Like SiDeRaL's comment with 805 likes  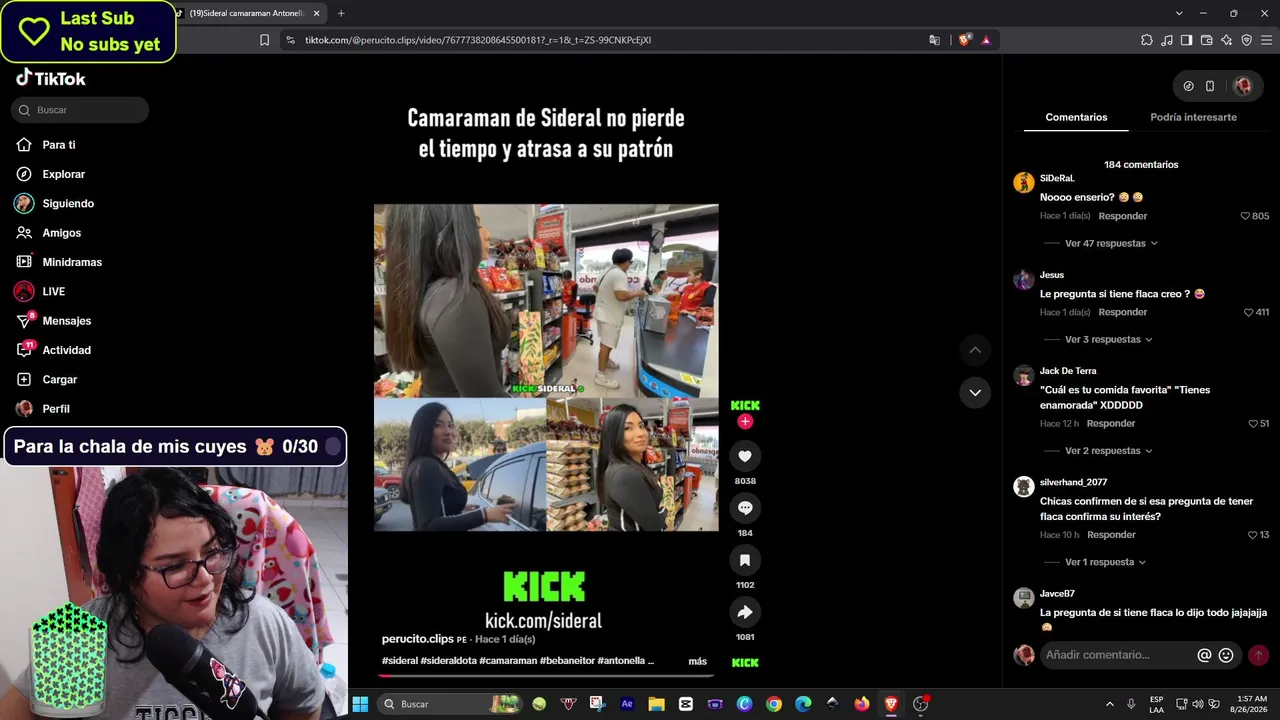click(1245, 216)
